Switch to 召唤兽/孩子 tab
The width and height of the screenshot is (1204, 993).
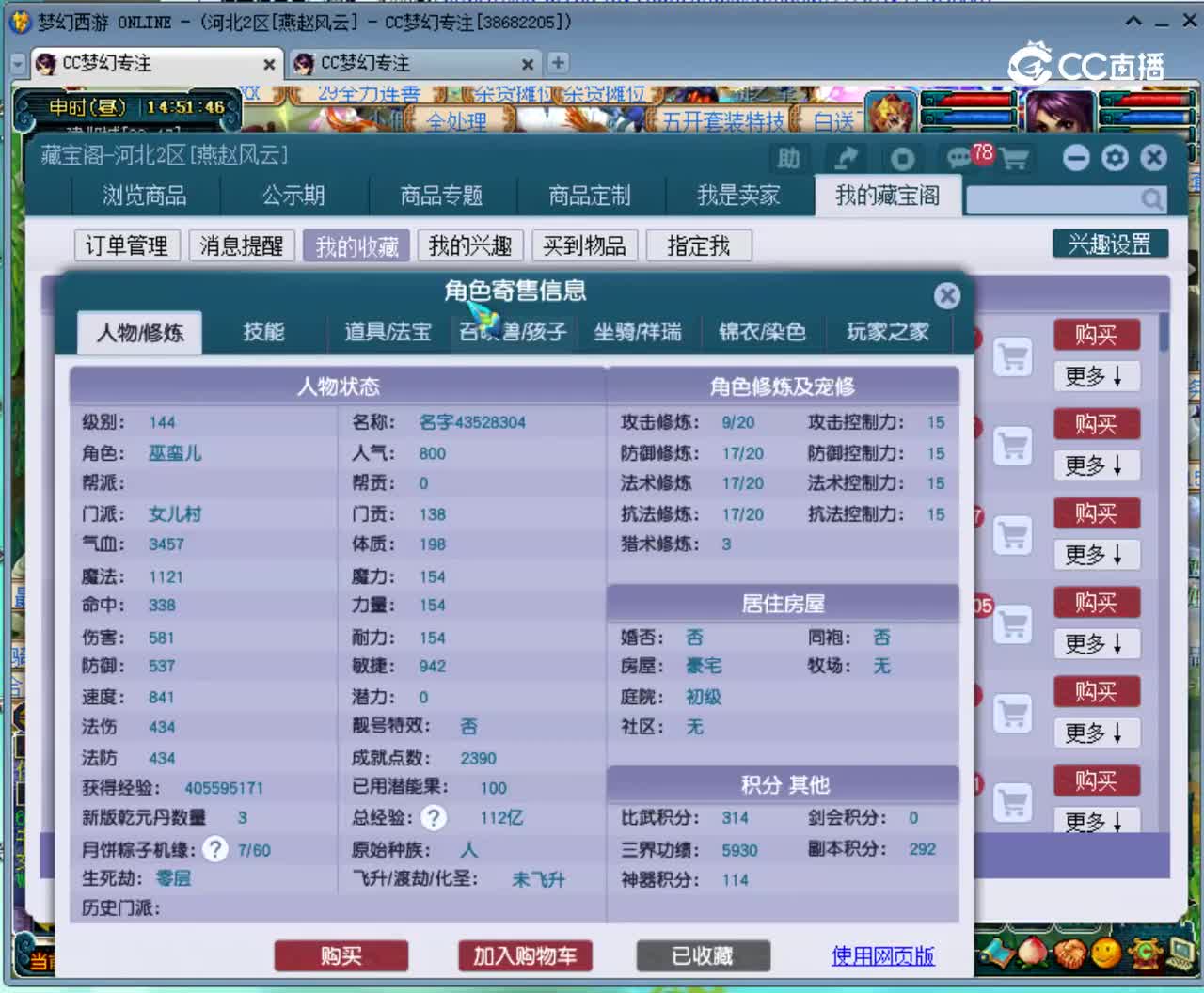coord(513,332)
